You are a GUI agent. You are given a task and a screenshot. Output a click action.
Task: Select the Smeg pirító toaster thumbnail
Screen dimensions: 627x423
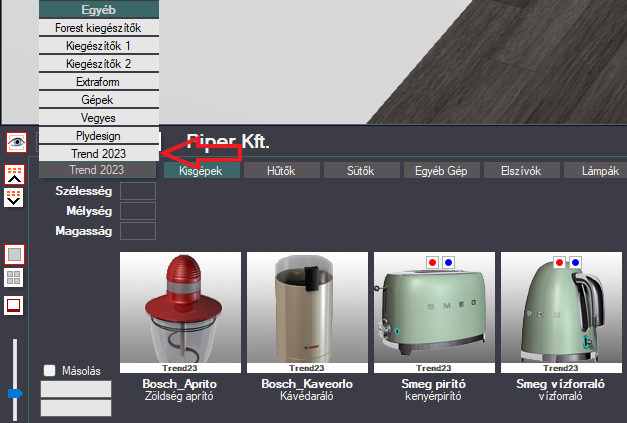coord(434,312)
